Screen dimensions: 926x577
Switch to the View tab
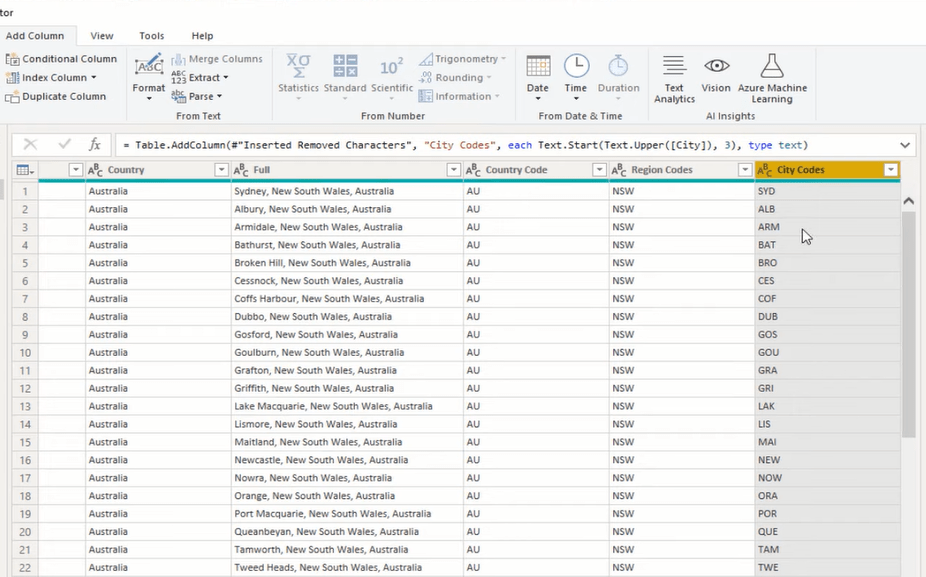pyautogui.click(x=102, y=36)
